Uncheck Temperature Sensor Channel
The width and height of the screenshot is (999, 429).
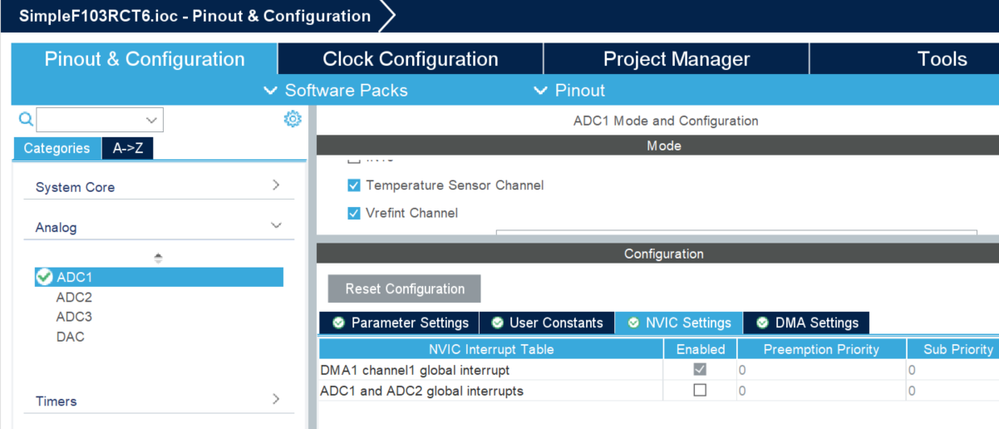[354, 185]
